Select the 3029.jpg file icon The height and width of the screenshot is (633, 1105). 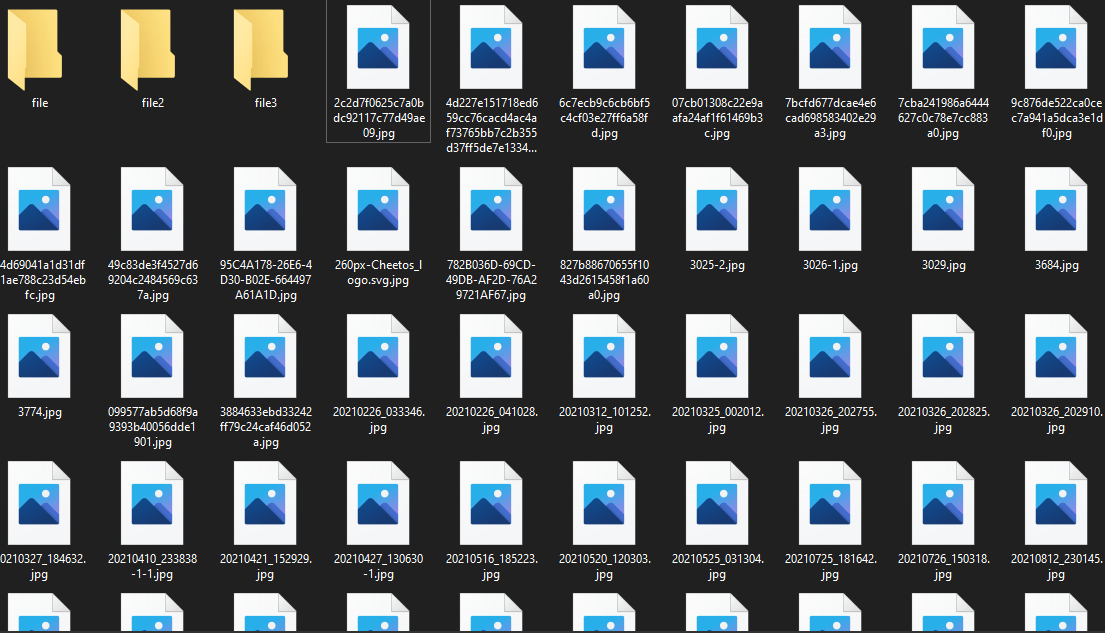(943, 209)
